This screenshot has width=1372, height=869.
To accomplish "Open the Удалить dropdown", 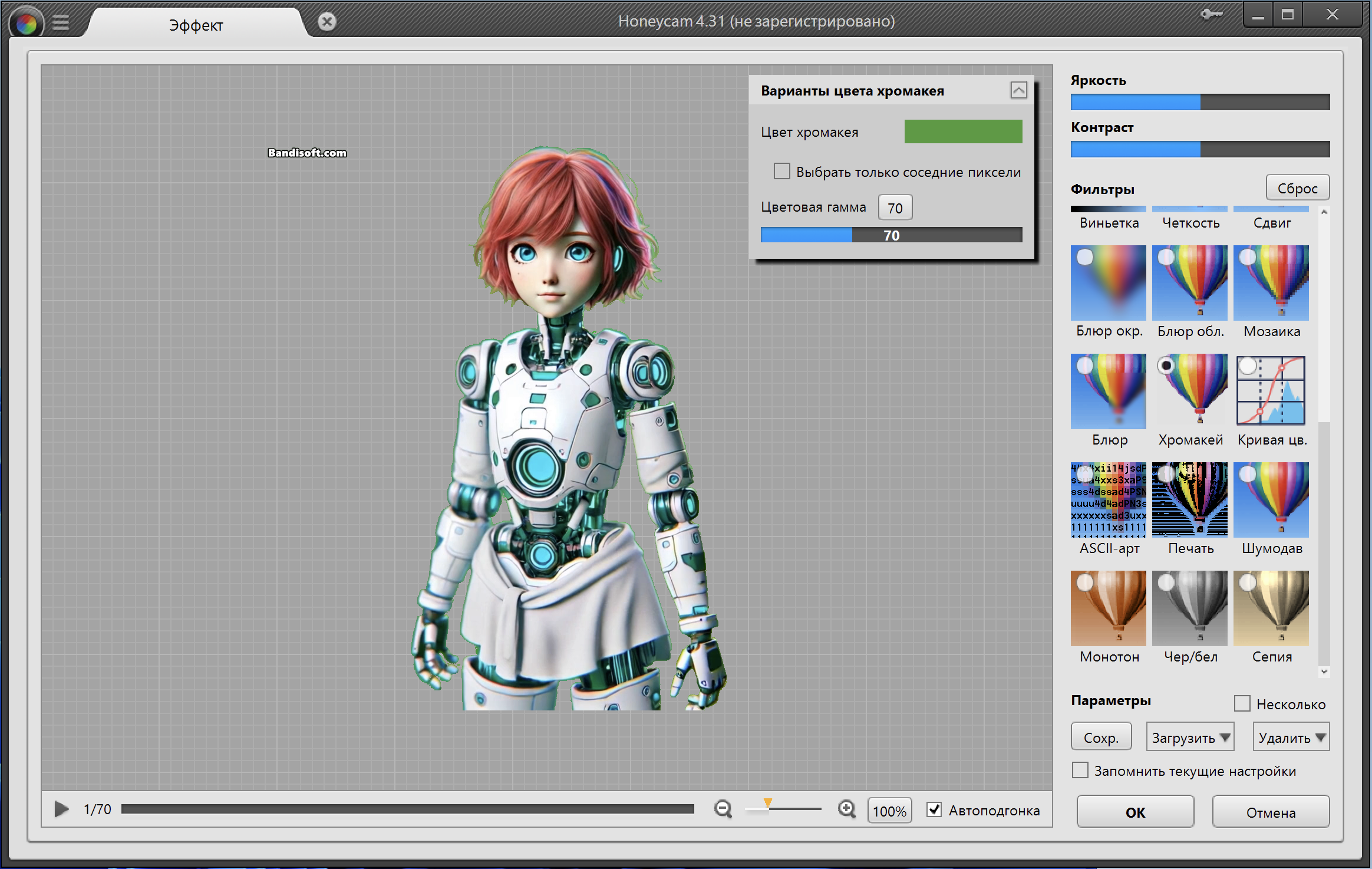I will tap(1291, 737).
